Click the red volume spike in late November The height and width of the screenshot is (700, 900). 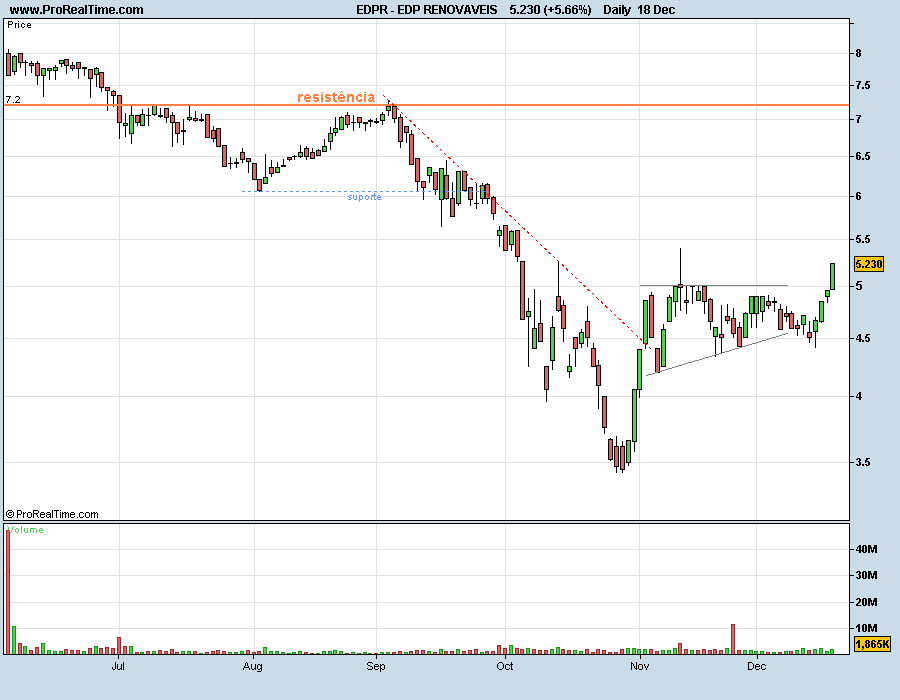click(x=733, y=639)
